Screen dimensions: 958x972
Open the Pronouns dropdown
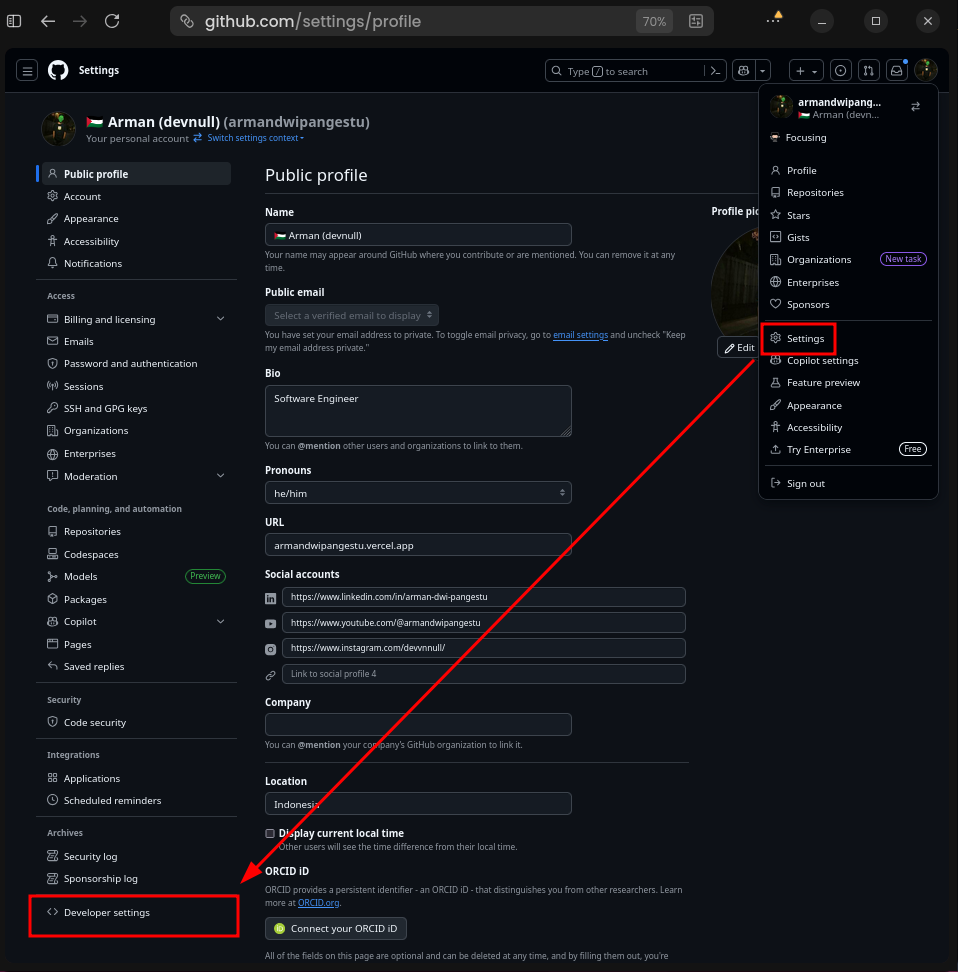[x=418, y=492]
